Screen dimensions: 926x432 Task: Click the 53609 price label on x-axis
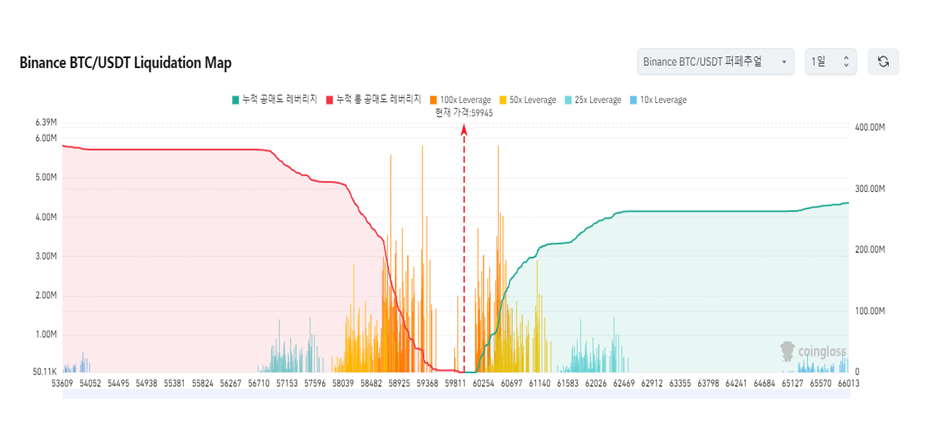click(63, 383)
